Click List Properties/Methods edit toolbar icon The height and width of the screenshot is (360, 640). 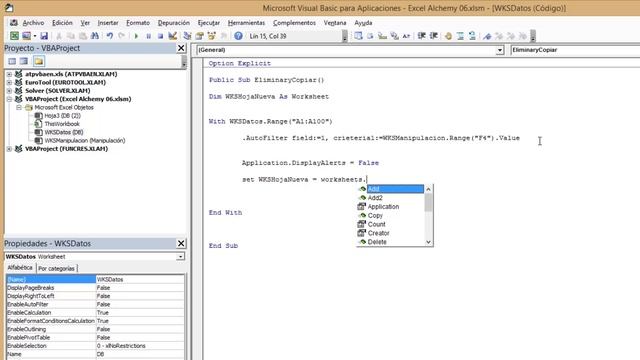coord(358,36)
